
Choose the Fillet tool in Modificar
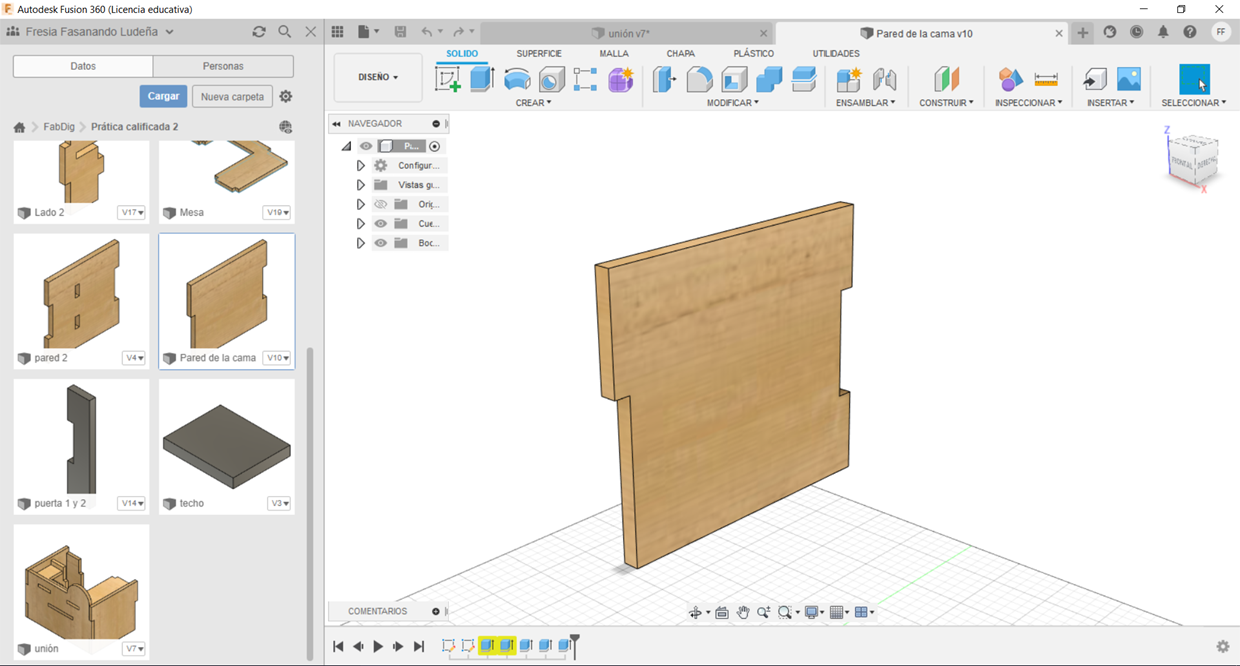click(x=700, y=79)
